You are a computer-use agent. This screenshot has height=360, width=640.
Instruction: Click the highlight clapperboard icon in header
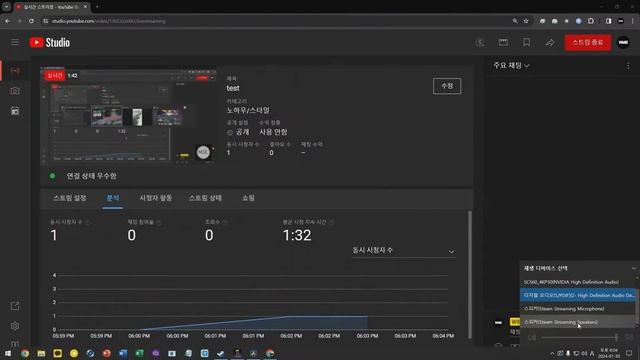(503, 42)
